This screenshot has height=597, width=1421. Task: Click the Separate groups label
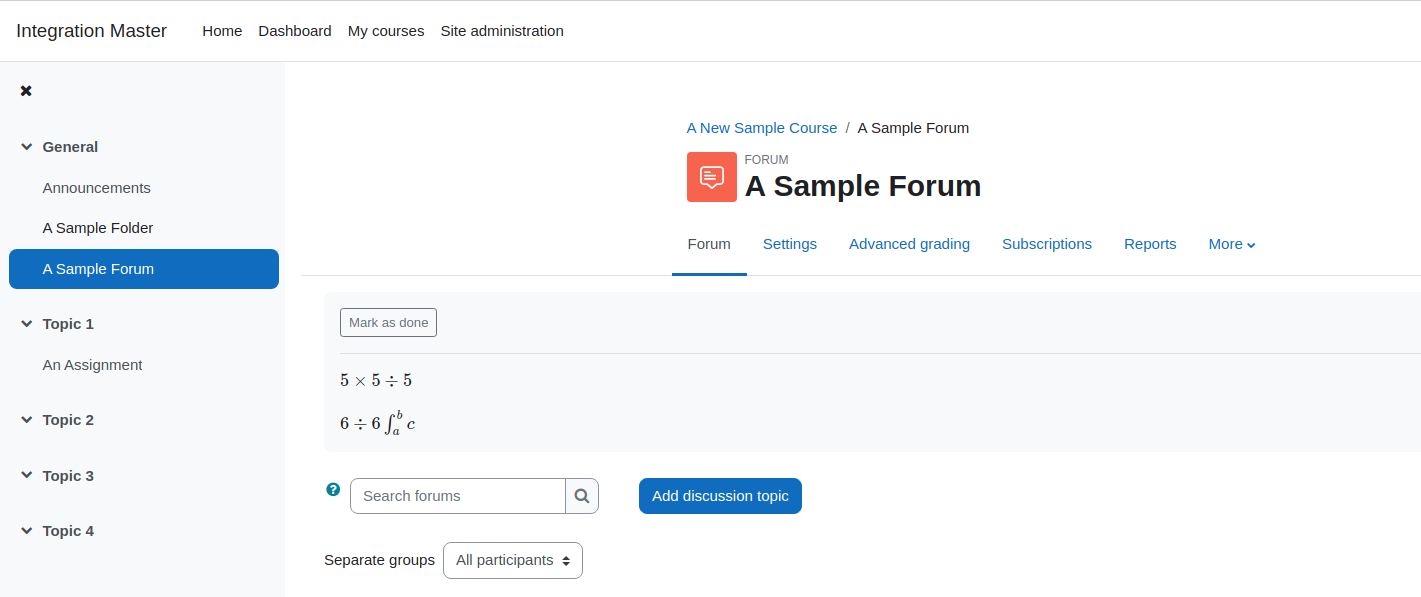pos(379,560)
